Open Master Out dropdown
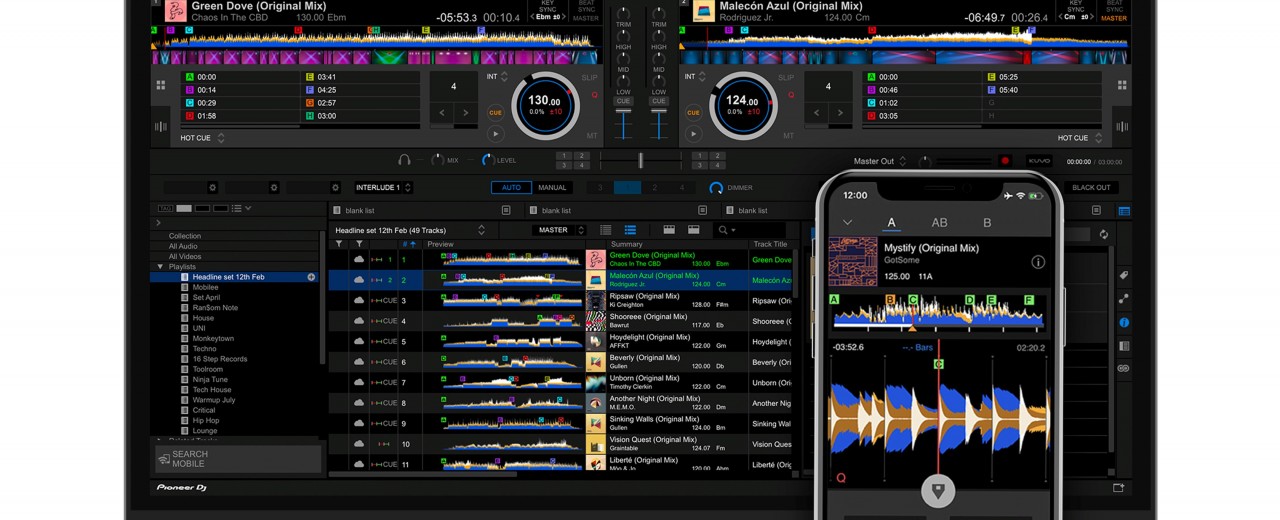 pos(880,161)
